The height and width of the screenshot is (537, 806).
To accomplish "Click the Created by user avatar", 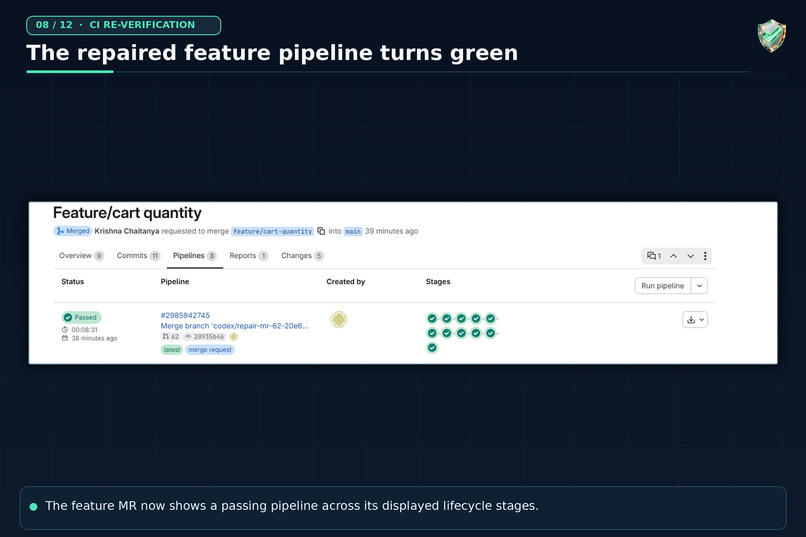I will coord(339,319).
